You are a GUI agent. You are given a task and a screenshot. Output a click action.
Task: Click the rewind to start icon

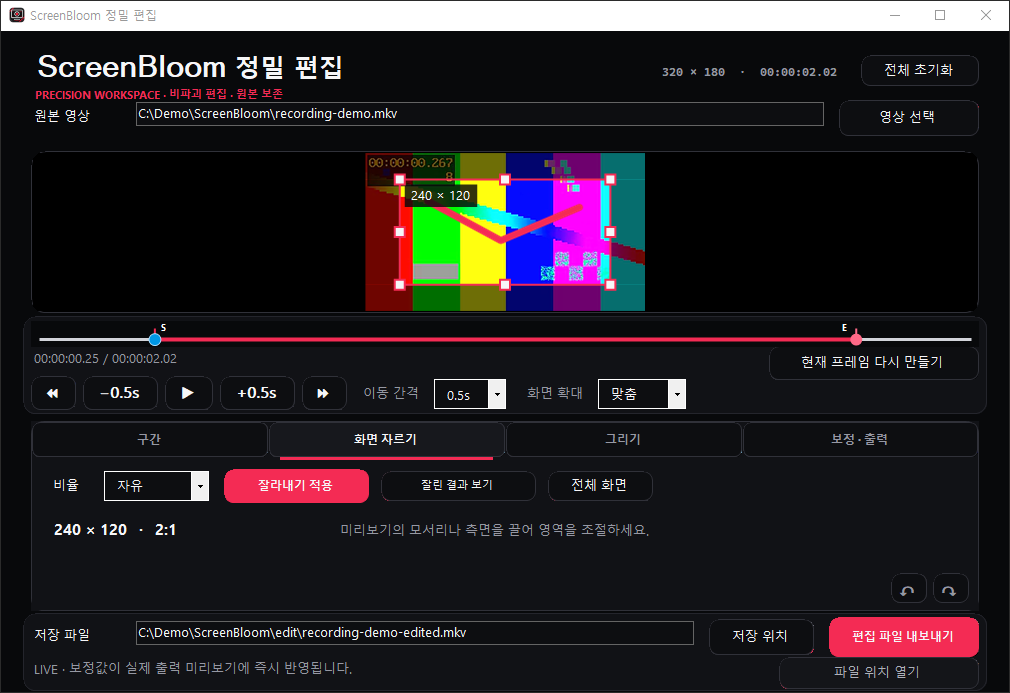[53, 393]
